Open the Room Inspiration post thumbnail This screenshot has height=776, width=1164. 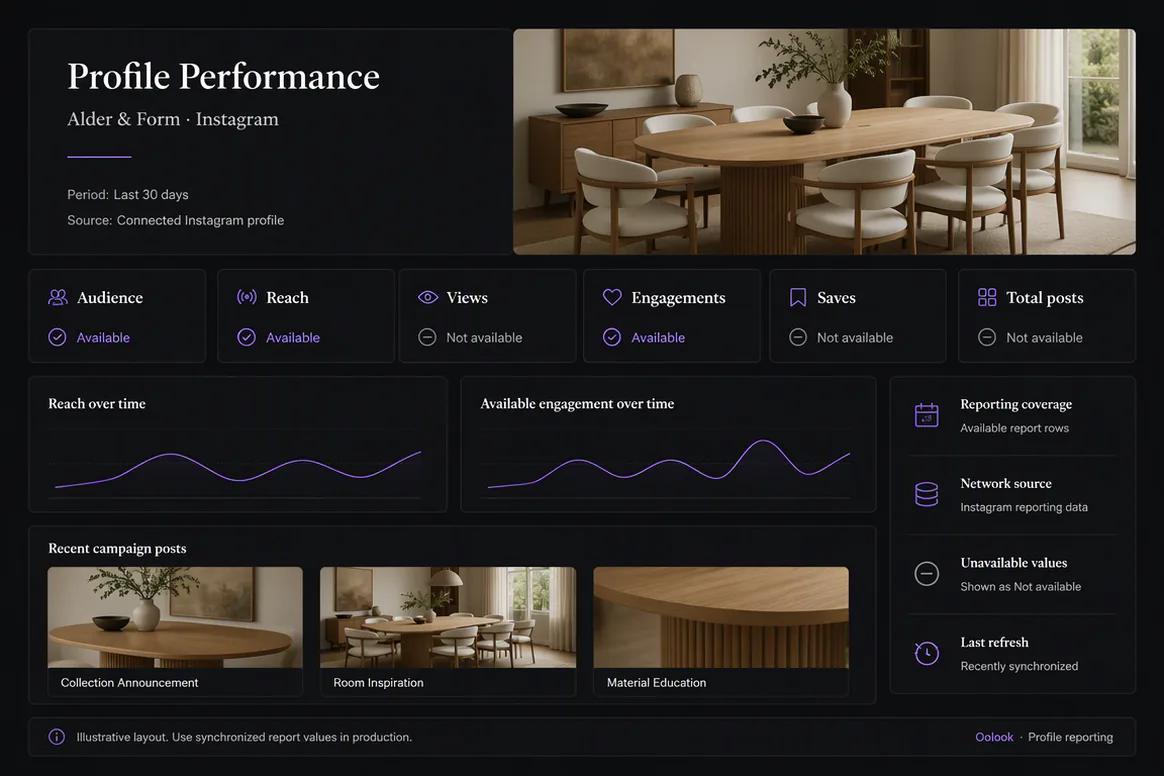click(x=448, y=617)
